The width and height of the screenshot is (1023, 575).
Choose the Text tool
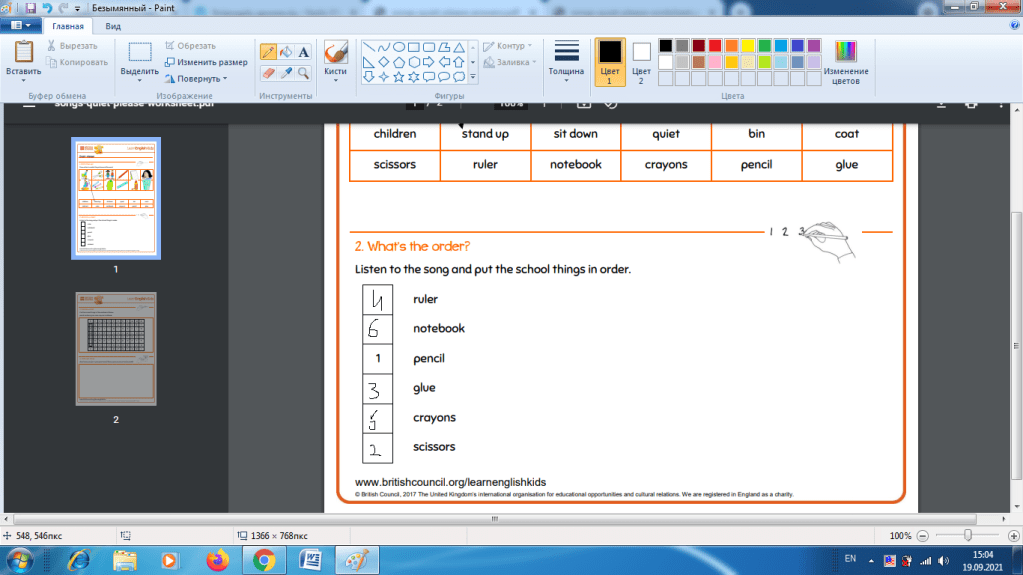(x=303, y=52)
